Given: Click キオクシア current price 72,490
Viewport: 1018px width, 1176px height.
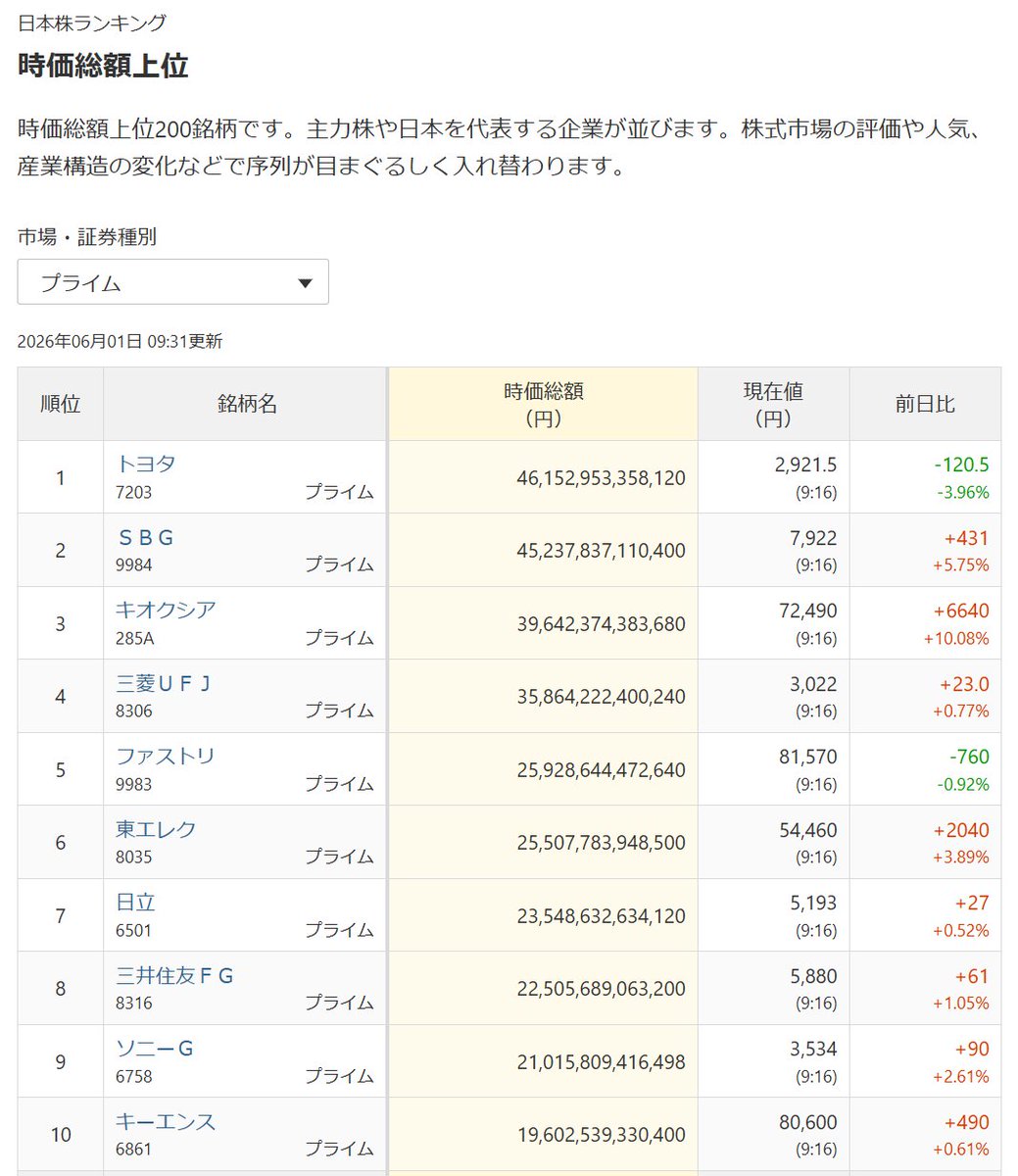Looking at the screenshot, I should 808,611.
